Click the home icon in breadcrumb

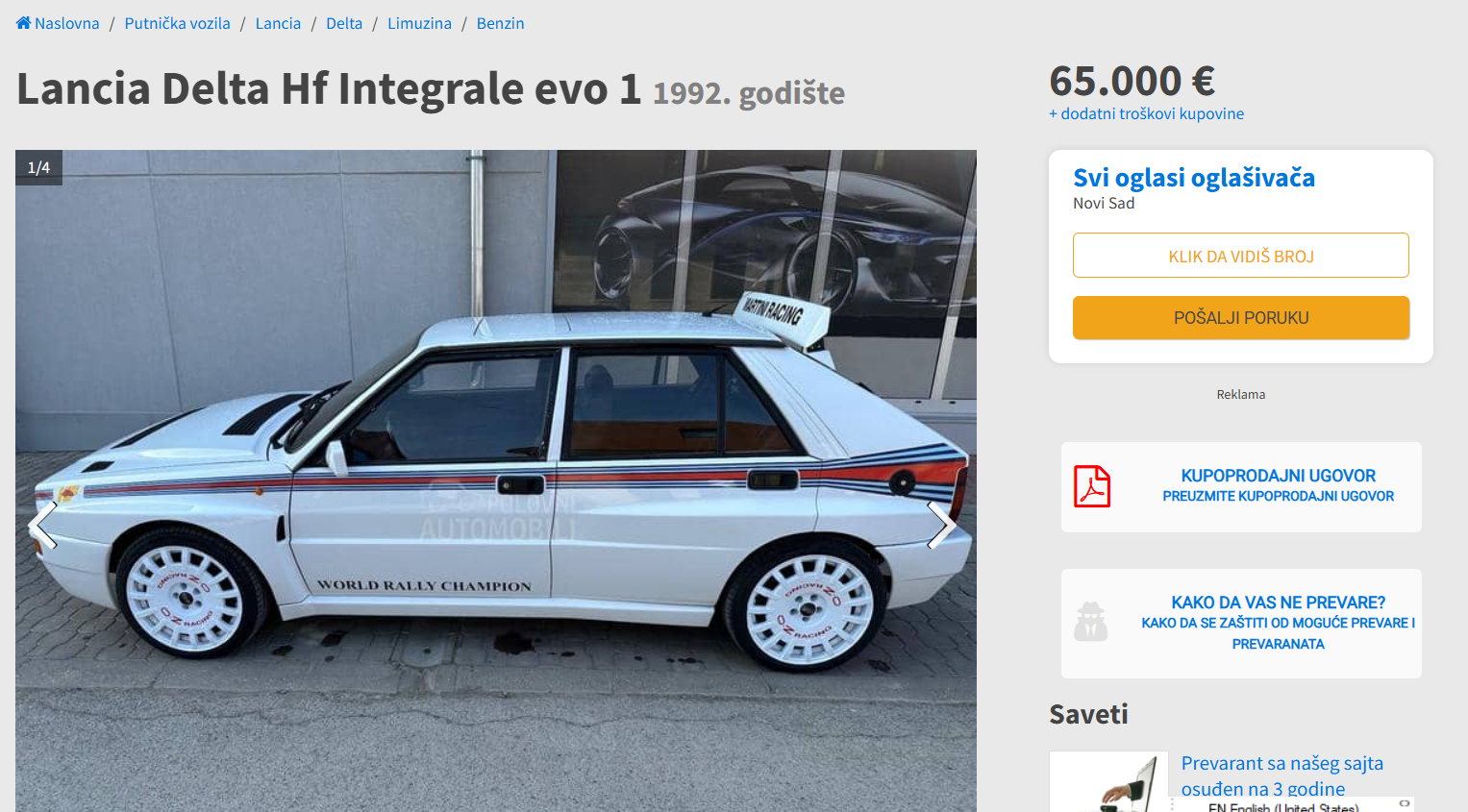click(24, 23)
